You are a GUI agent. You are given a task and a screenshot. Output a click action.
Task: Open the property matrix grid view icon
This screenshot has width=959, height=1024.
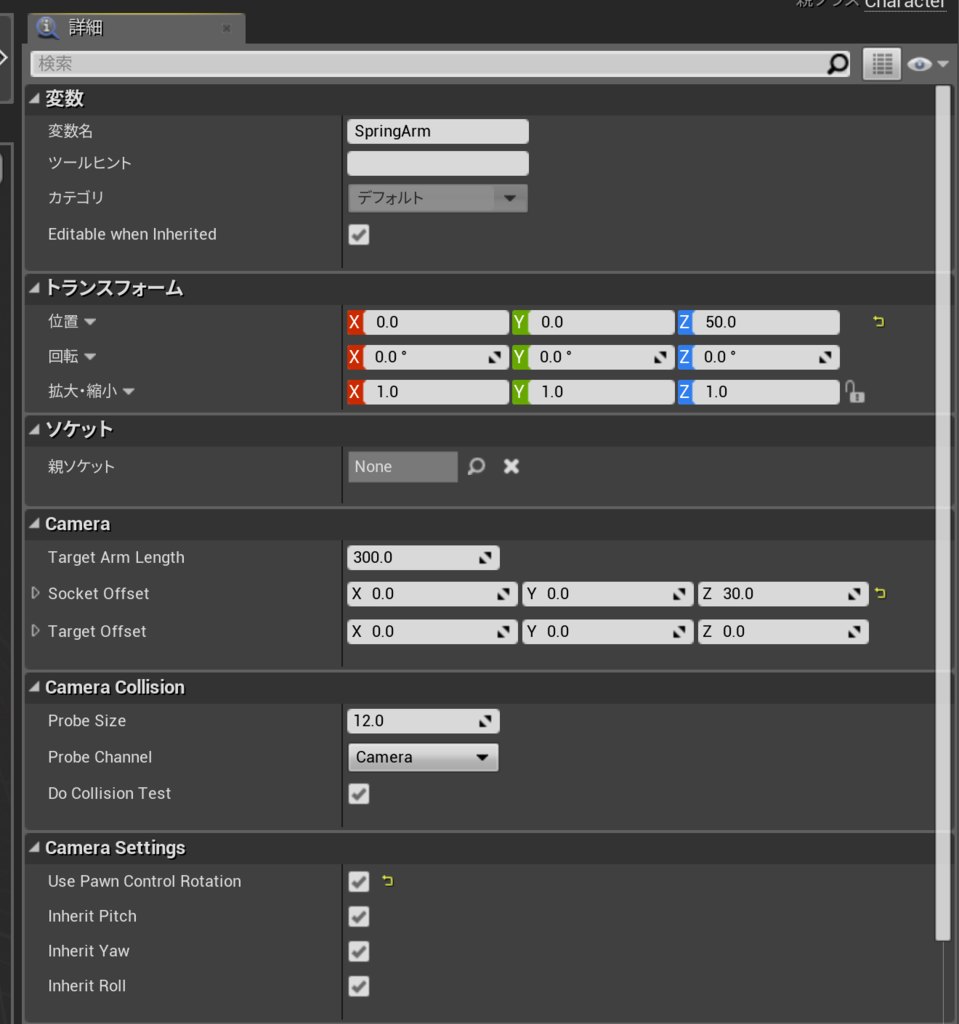pos(882,64)
